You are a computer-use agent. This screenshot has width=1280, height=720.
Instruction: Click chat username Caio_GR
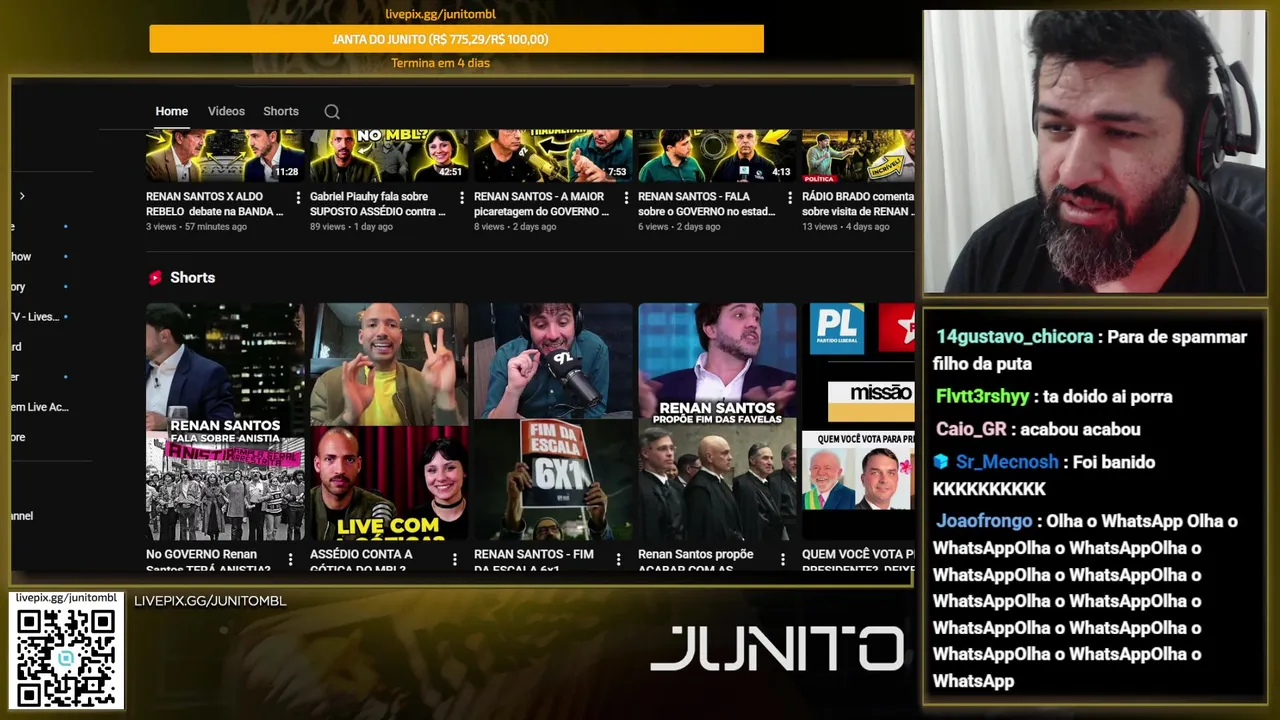[x=971, y=429]
